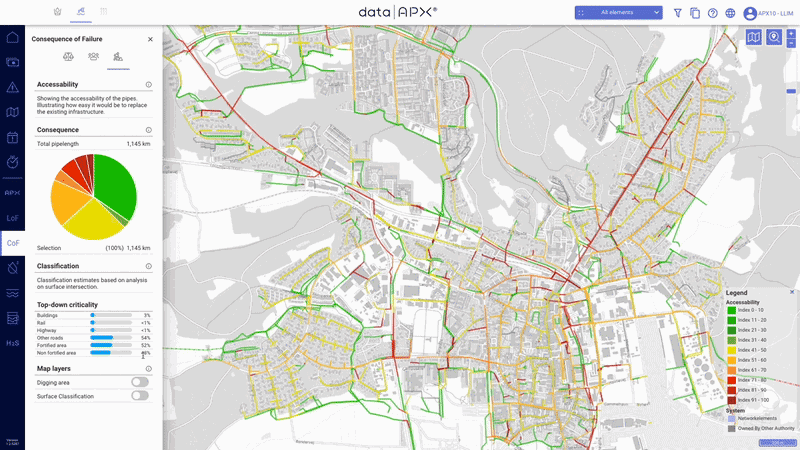Image resolution: width=800 pixels, height=450 pixels.
Task: Open the H2S module in sidebar
Action: [x=12, y=343]
